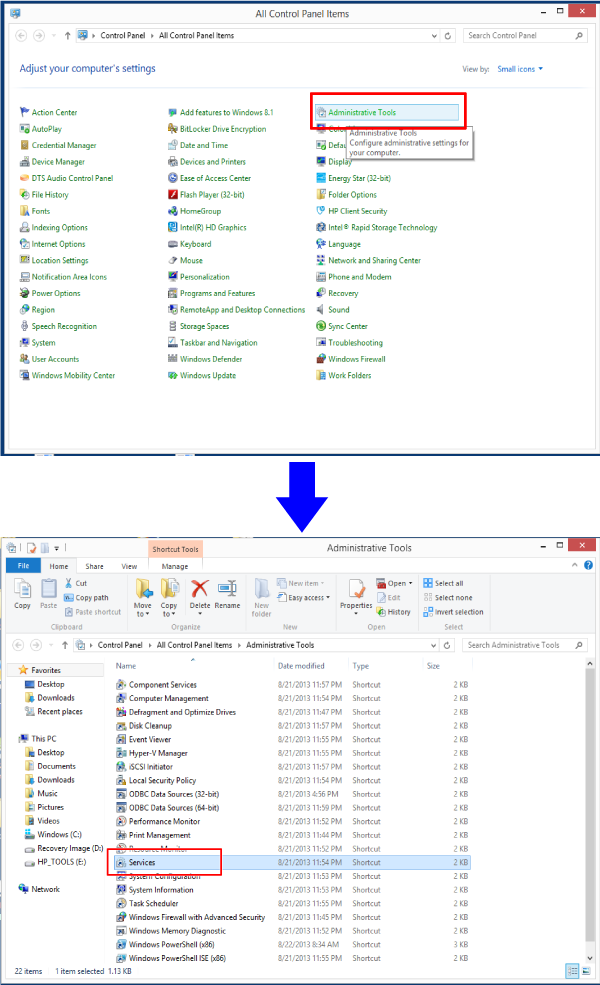Click Select none in the ribbon
This screenshot has height=985, width=600.
point(448,598)
